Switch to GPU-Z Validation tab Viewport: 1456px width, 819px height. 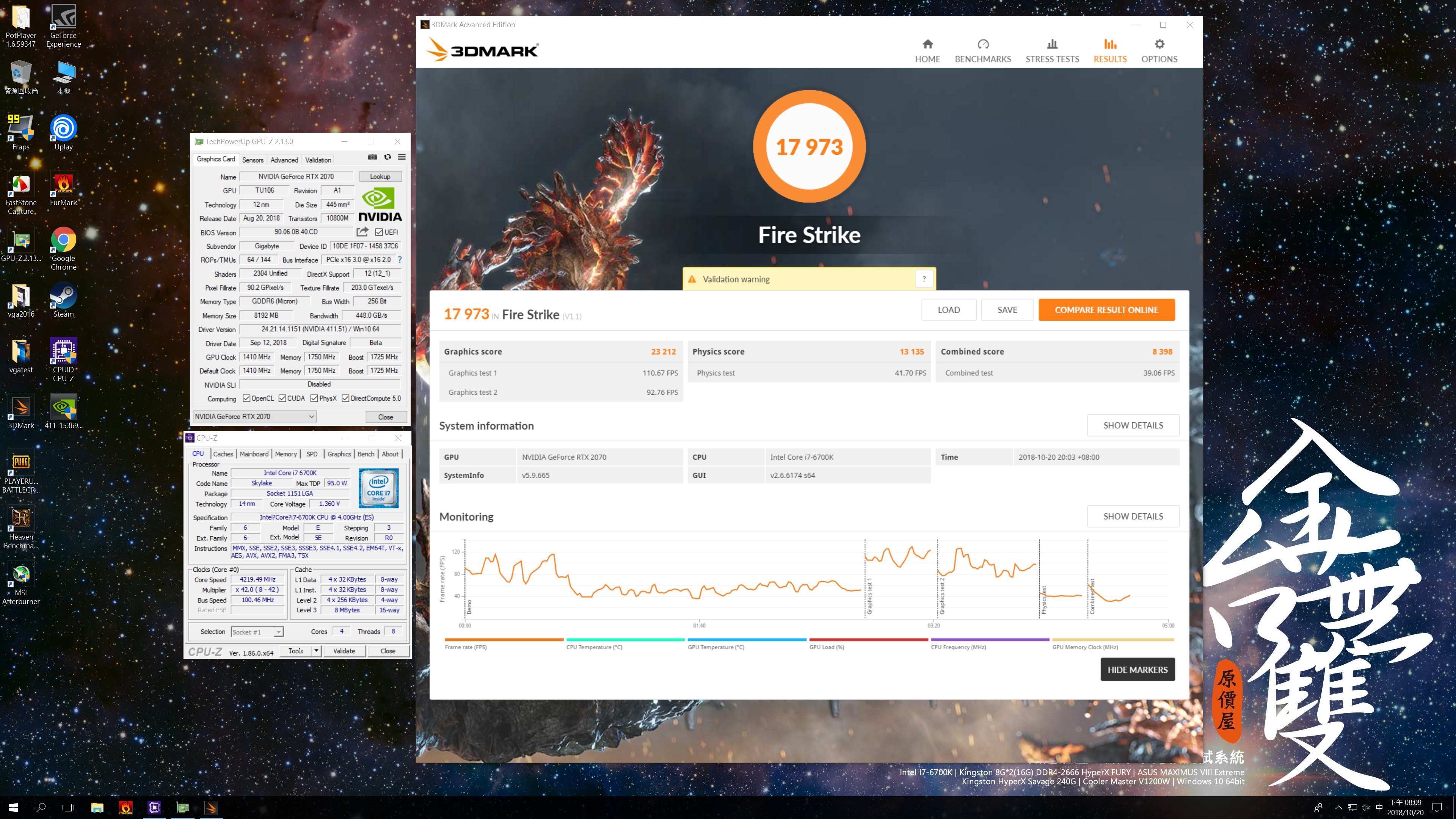tap(318, 160)
